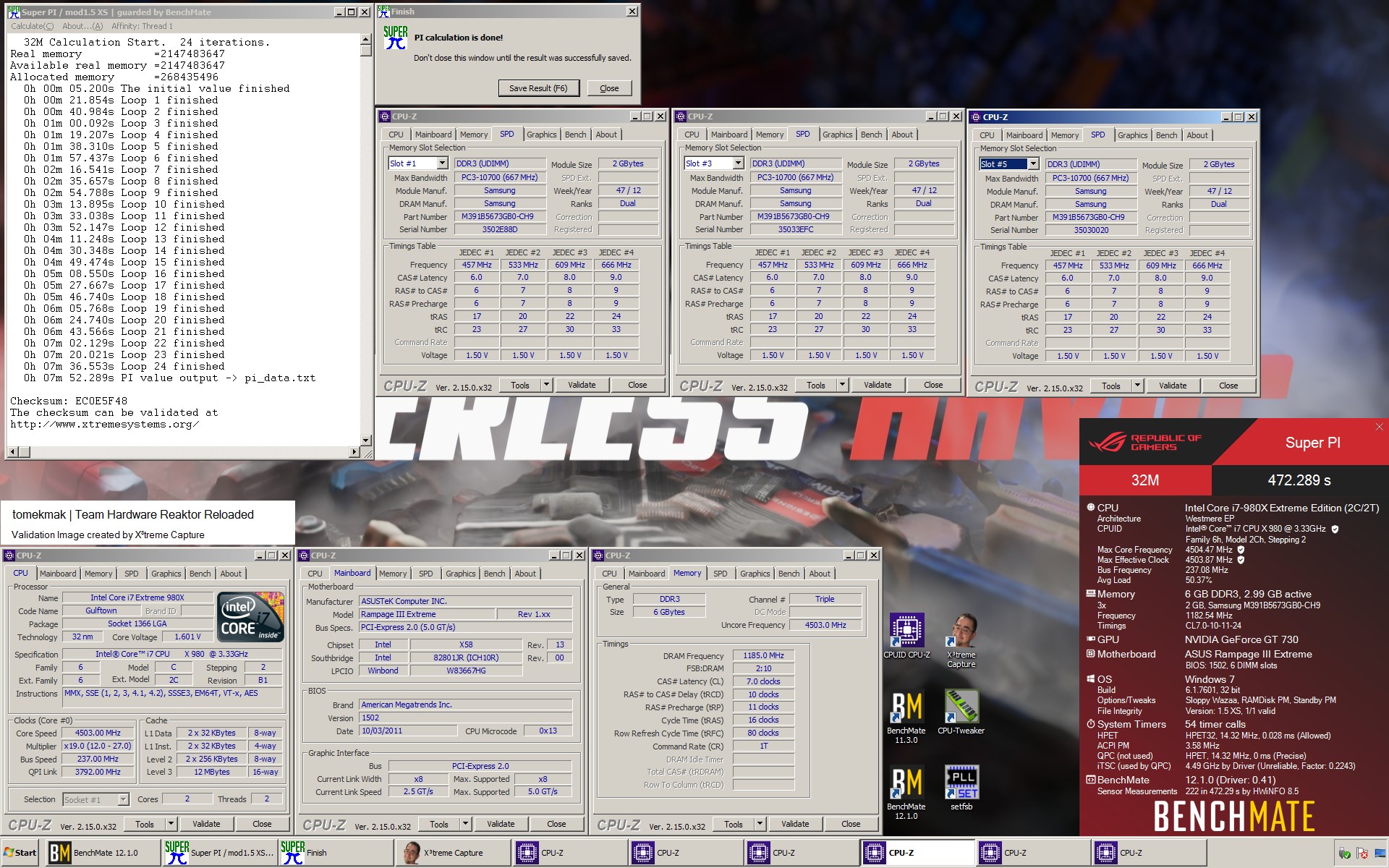Click the 32M label in BenchMate panel
This screenshot has width=1389, height=868.
pos(1145,480)
